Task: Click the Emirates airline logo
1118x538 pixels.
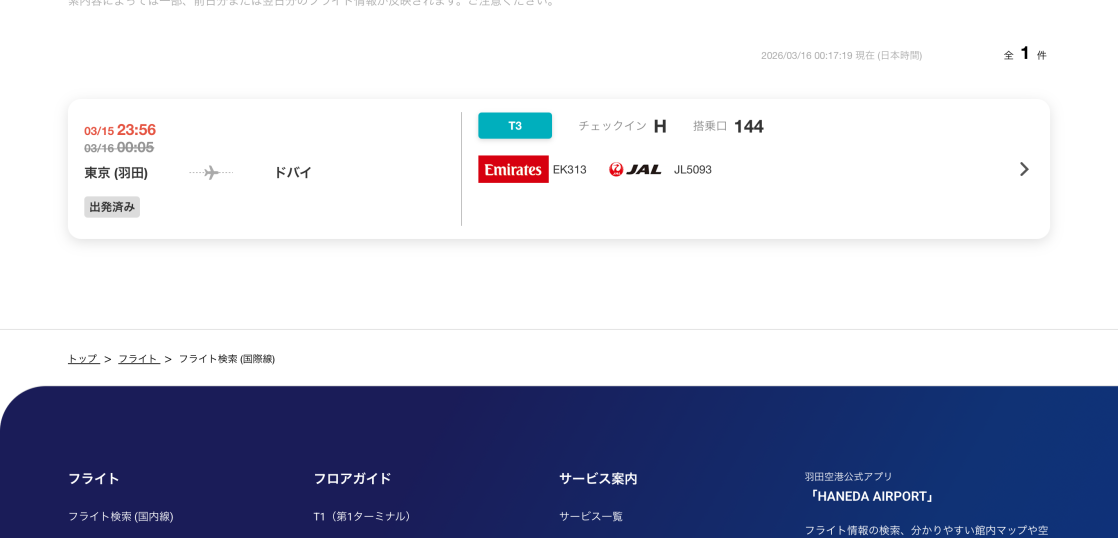Action: [x=513, y=169]
